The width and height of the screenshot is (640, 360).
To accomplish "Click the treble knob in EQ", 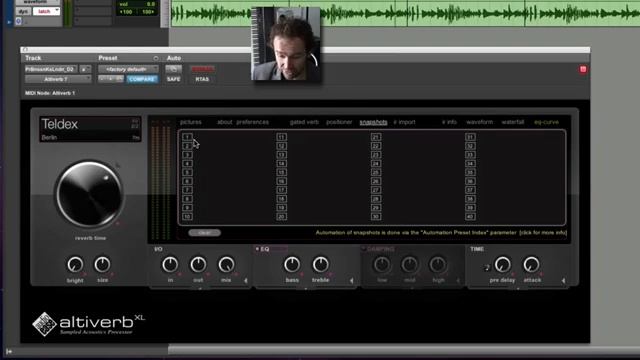I will (x=320, y=264).
